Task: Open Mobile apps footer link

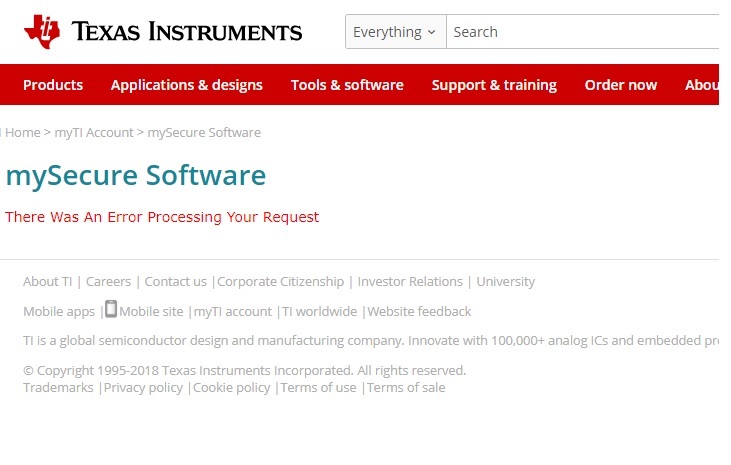Action: coord(59,312)
